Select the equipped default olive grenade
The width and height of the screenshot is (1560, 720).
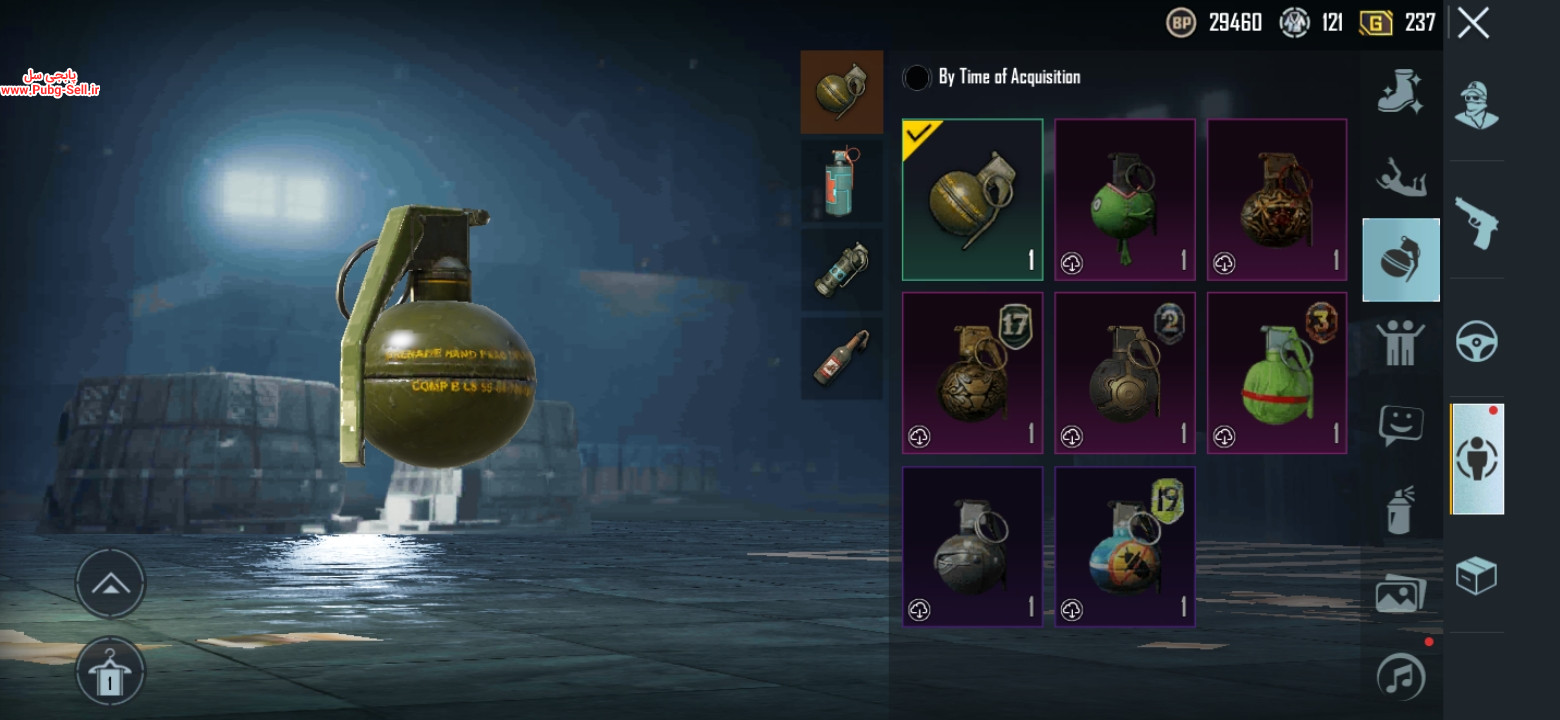[x=973, y=200]
